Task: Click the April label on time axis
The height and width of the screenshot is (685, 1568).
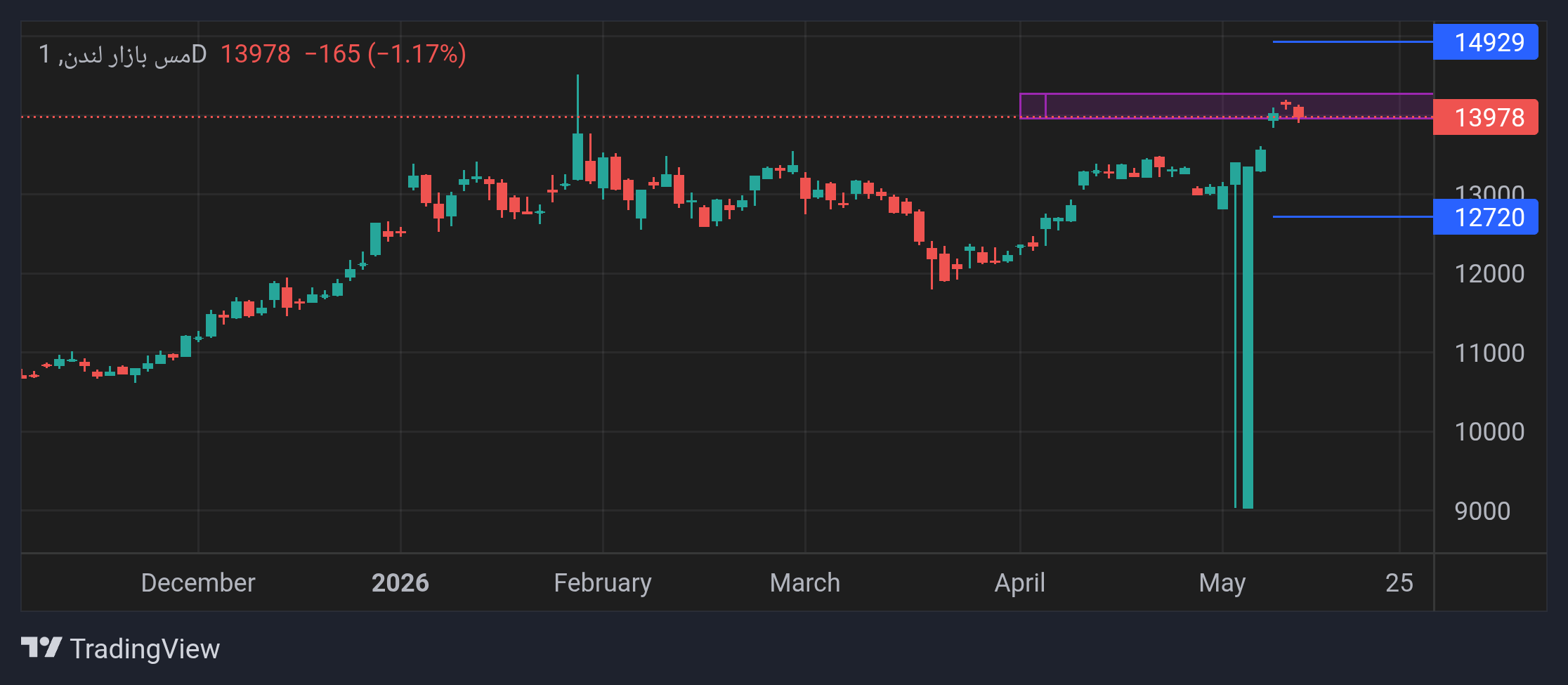Action: 1020,583
